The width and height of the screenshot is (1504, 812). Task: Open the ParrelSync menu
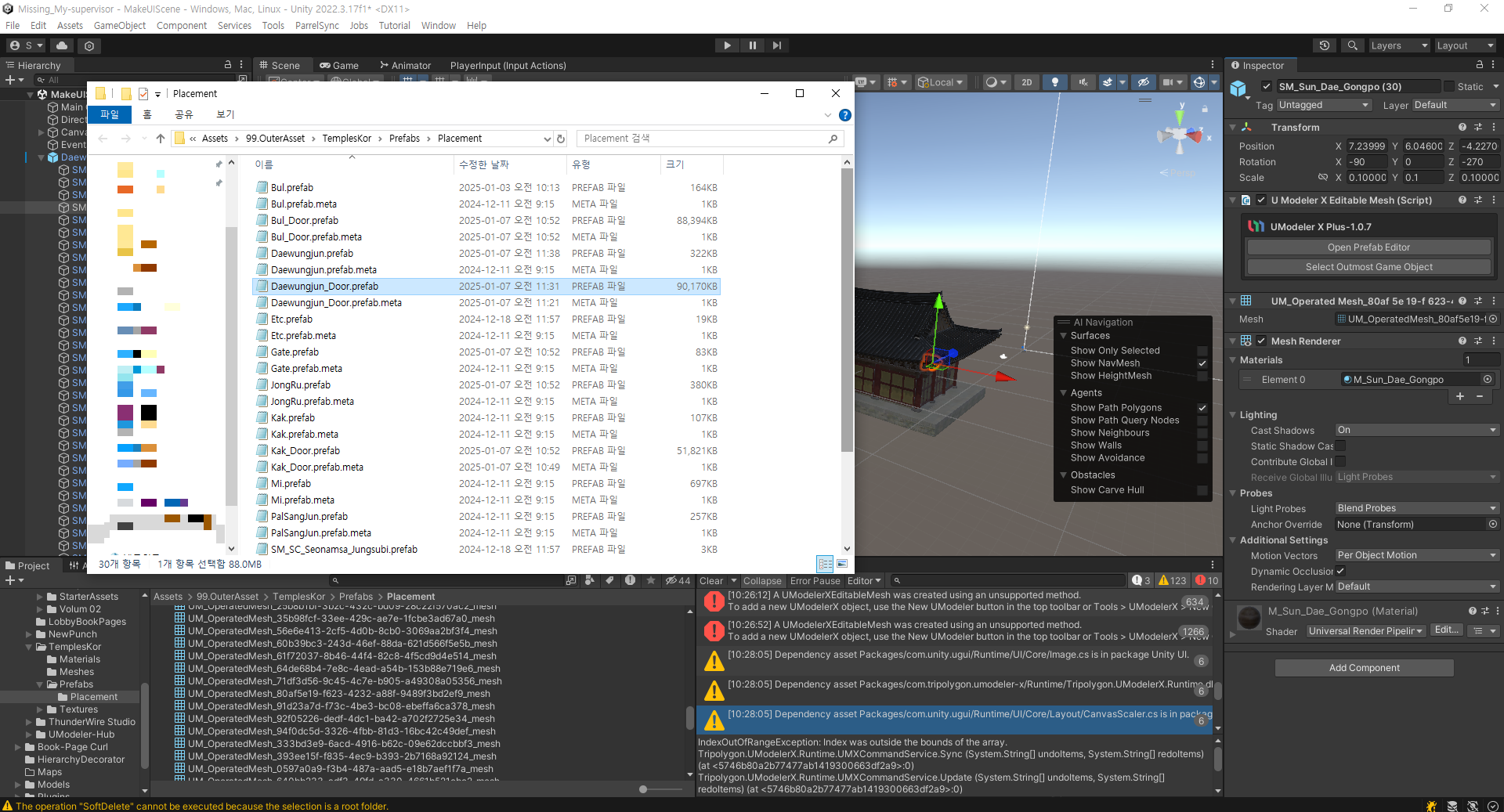(317, 25)
